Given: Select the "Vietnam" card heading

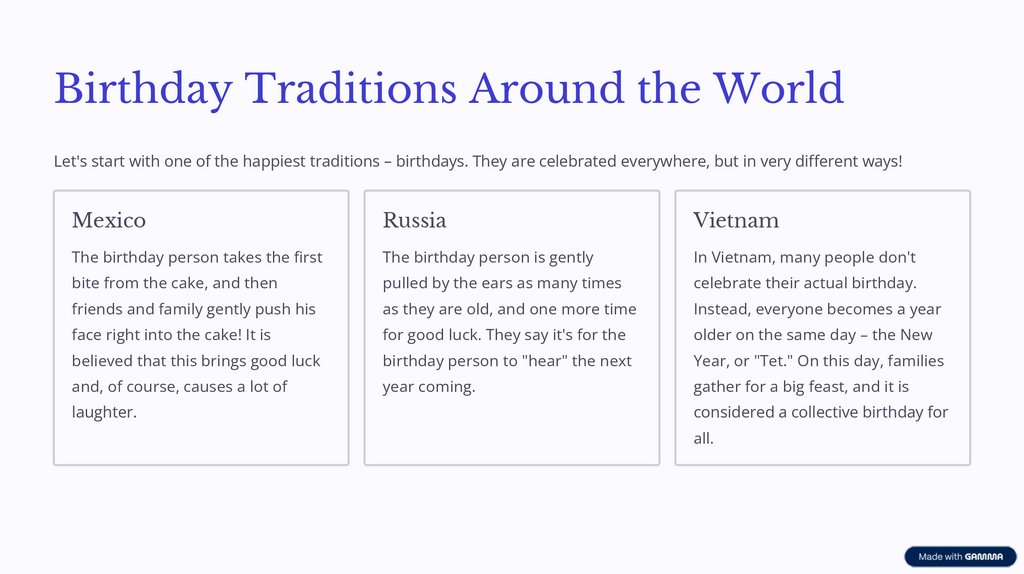Looking at the screenshot, I should pyautogui.click(x=736, y=220).
